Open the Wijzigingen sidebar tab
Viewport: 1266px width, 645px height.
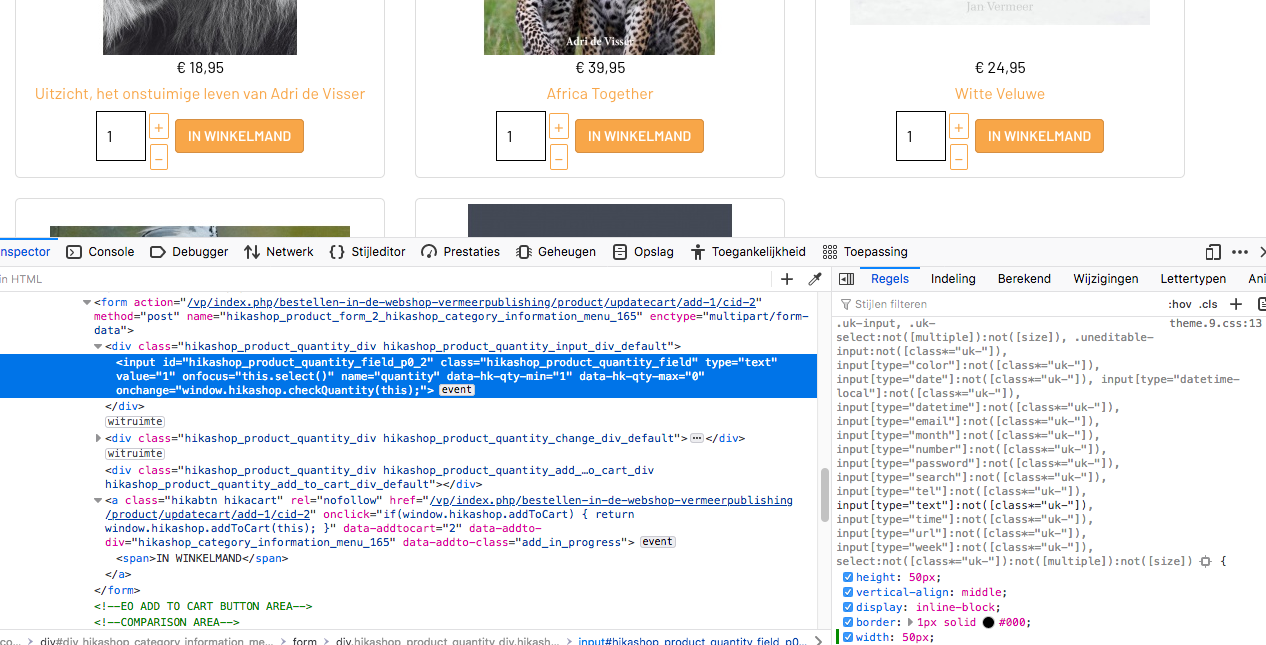click(1106, 279)
